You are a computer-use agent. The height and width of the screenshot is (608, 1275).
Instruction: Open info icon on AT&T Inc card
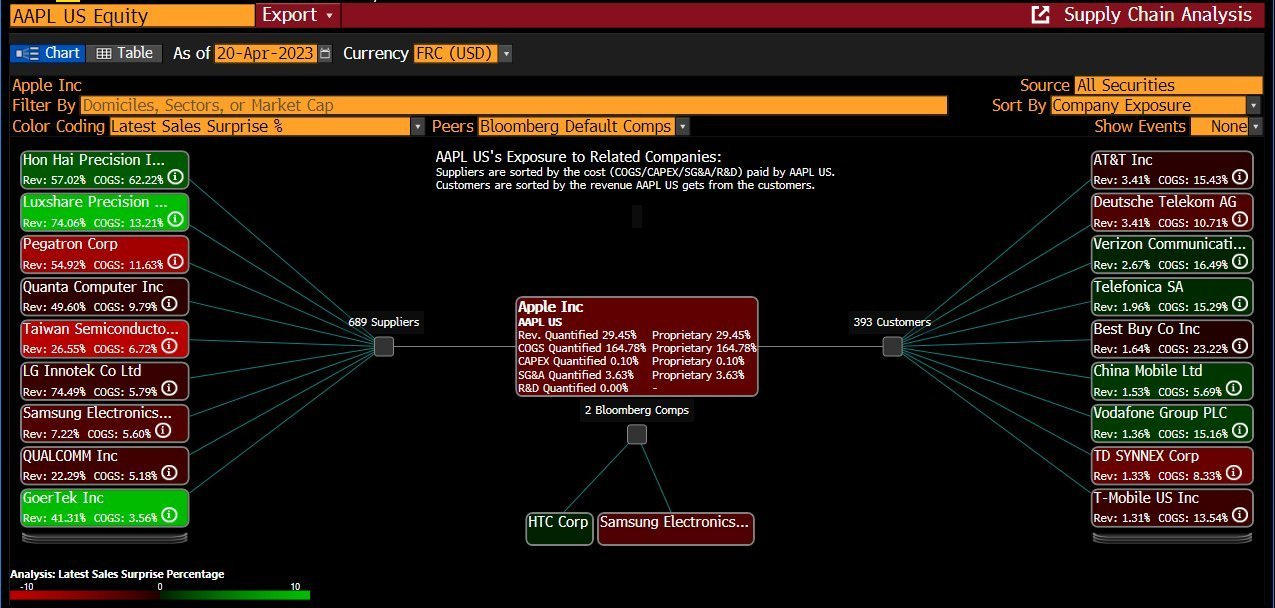pos(1240,177)
